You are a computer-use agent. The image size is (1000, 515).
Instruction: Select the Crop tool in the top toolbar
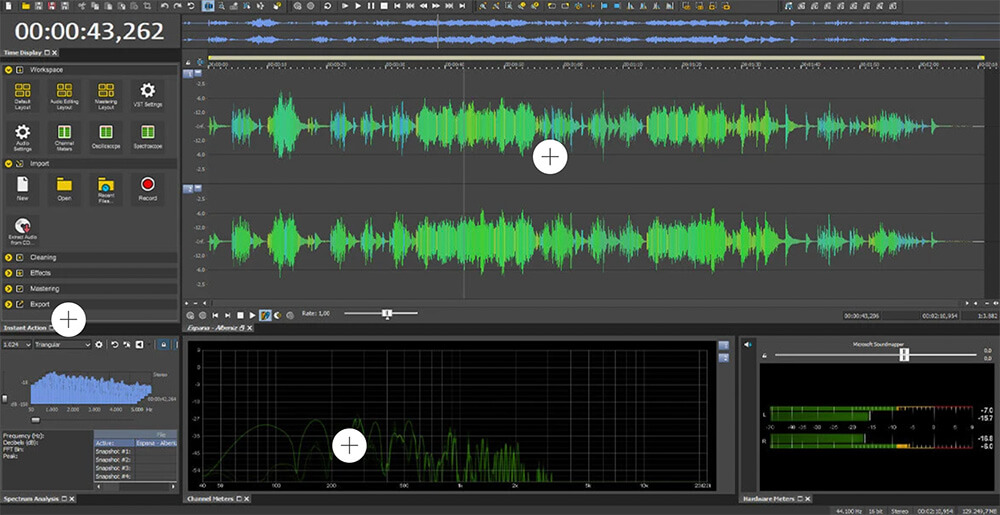click(x=147, y=6)
